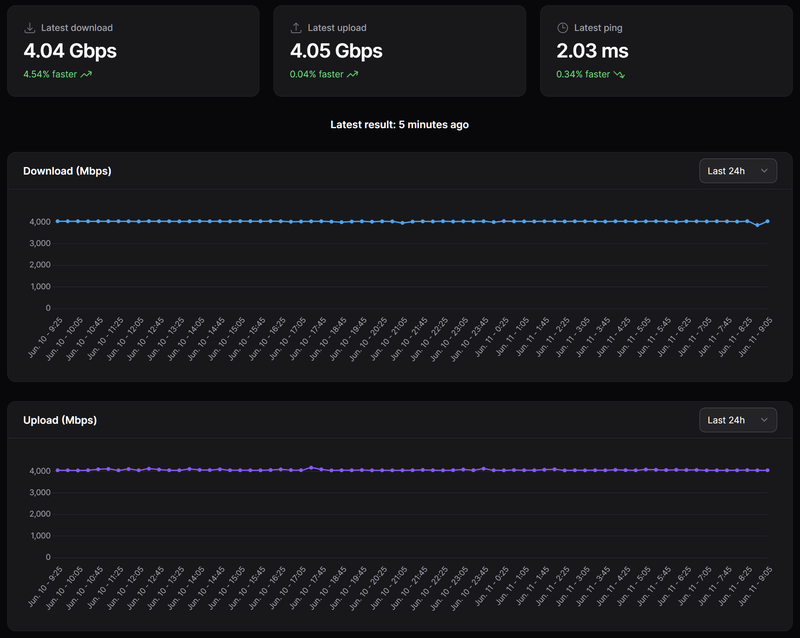The height and width of the screenshot is (638, 800).
Task: Click the "Latest result: 5 minutes ago" text
Action: click(x=400, y=125)
